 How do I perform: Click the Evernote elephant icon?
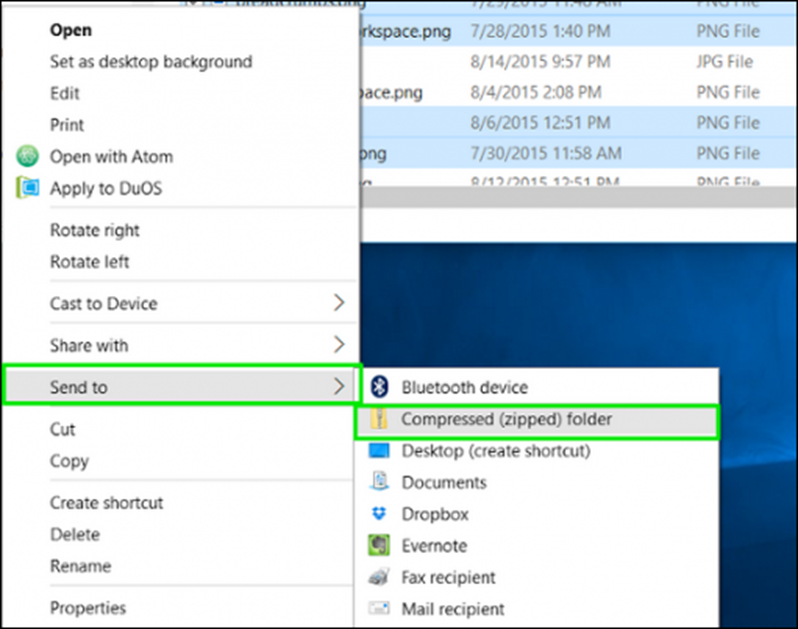click(379, 546)
